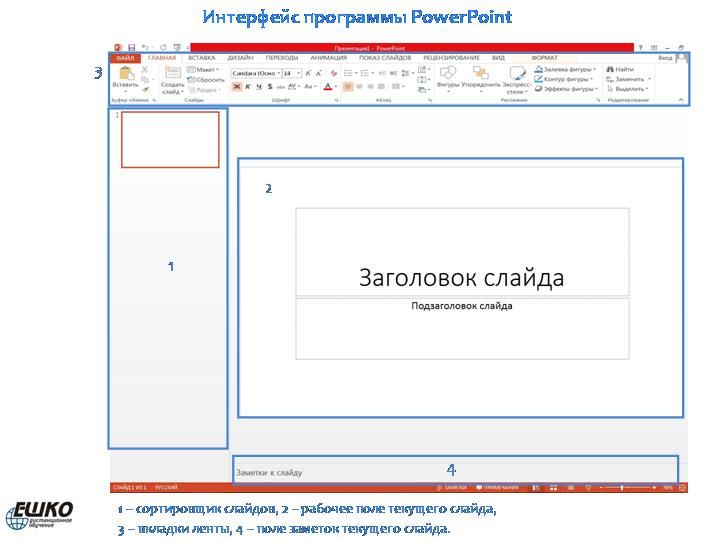
Task: Switch to the ДИЗАЙН tab
Action: (x=240, y=58)
